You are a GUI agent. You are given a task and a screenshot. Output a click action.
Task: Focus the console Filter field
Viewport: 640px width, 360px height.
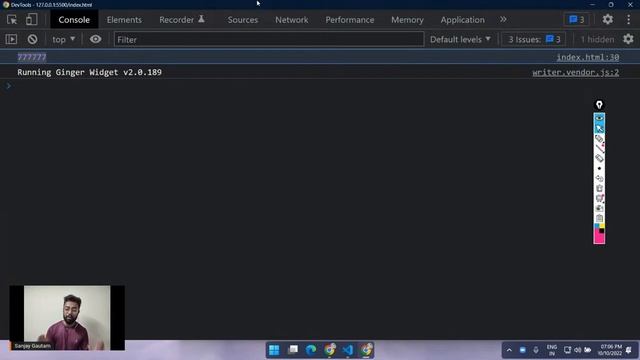269,40
